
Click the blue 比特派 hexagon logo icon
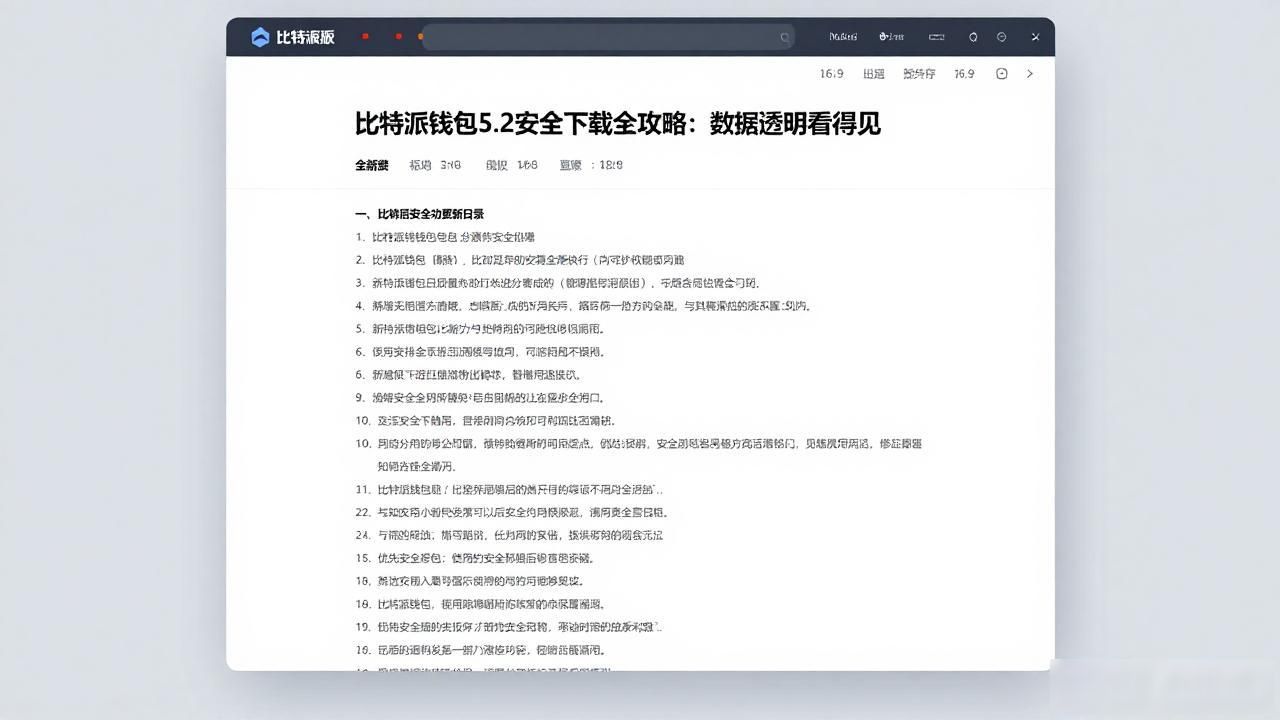(x=260, y=37)
